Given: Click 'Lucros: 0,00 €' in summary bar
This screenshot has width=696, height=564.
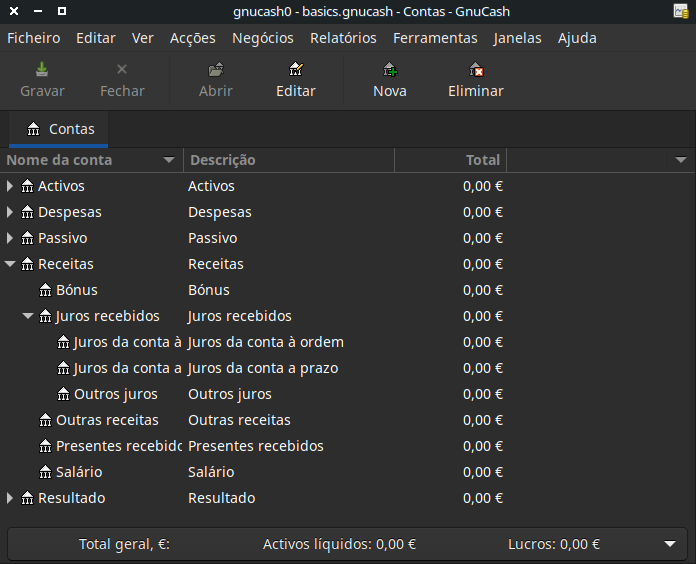Looking at the screenshot, I should [554, 544].
